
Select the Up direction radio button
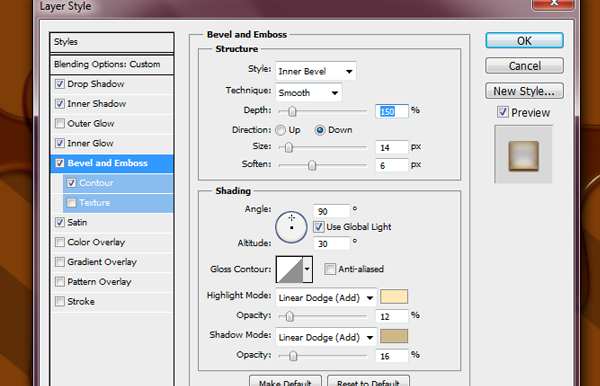click(x=280, y=130)
